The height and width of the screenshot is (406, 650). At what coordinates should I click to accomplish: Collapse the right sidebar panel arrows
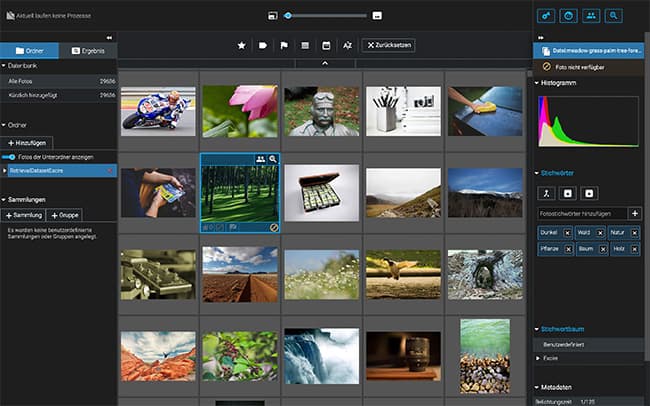(541, 38)
